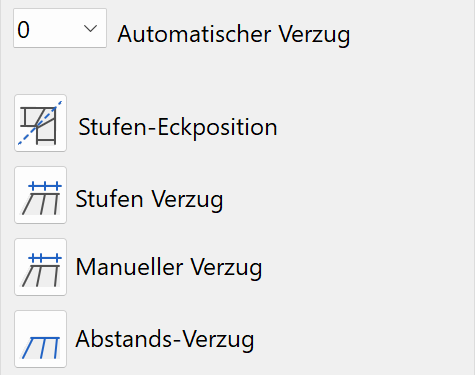Click the Abstands-Verzug text label

click(x=165, y=340)
